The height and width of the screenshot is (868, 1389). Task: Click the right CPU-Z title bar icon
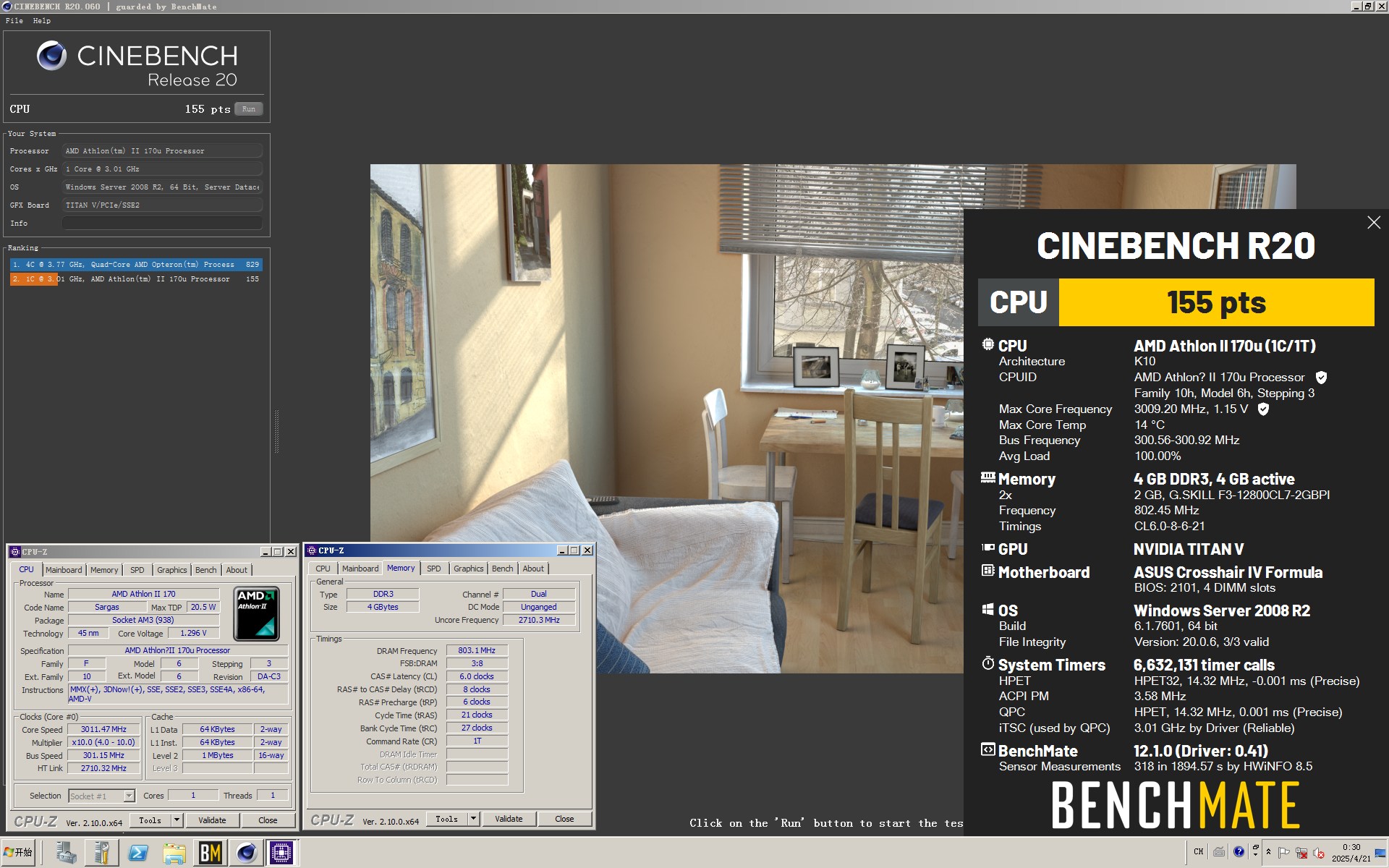(x=311, y=550)
